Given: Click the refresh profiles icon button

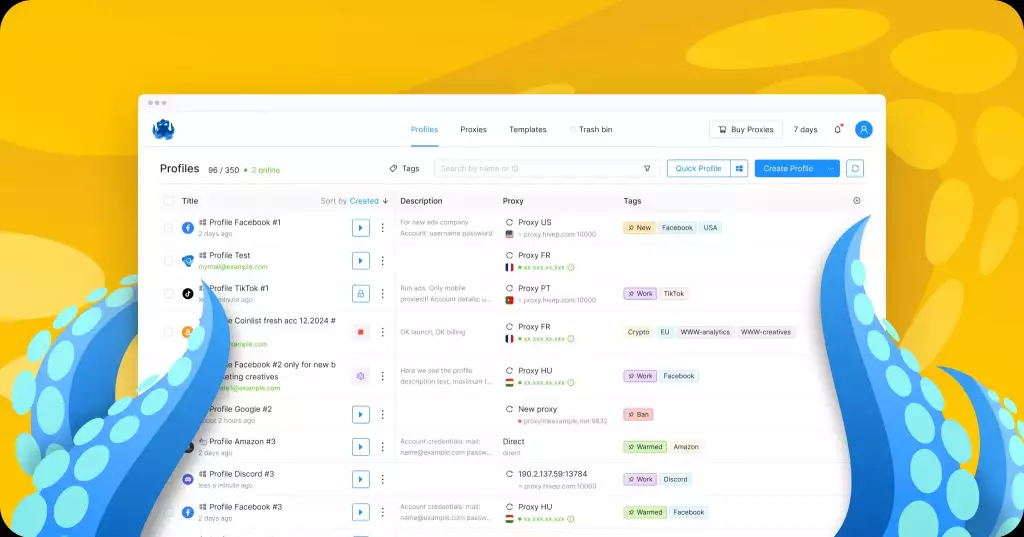Looking at the screenshot, I should point(855,169).
